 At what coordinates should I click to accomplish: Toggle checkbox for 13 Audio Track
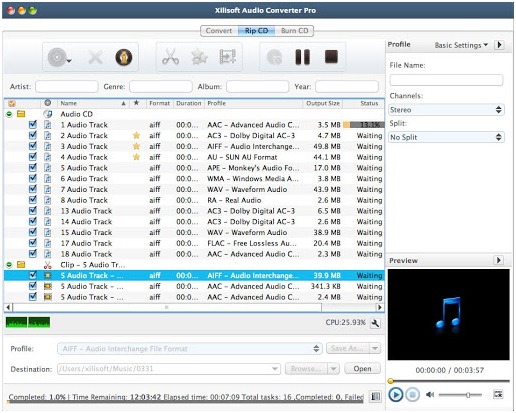(x=33, y=210)
